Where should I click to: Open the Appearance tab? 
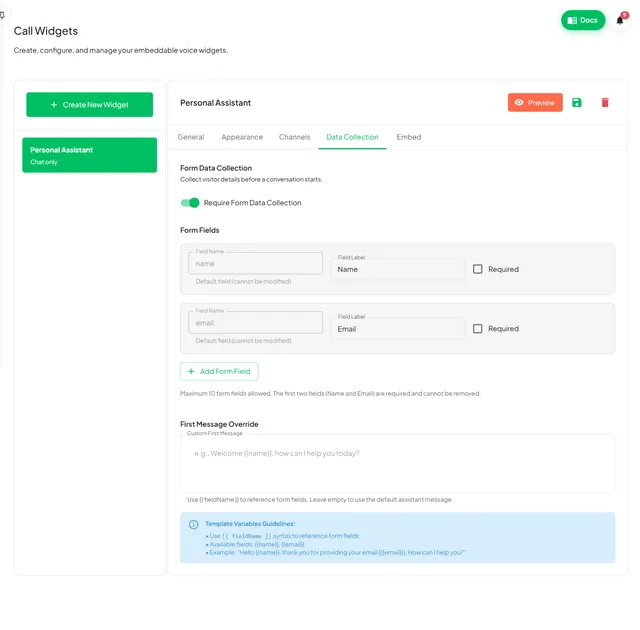pyautogui.click(x=242, y=137)
